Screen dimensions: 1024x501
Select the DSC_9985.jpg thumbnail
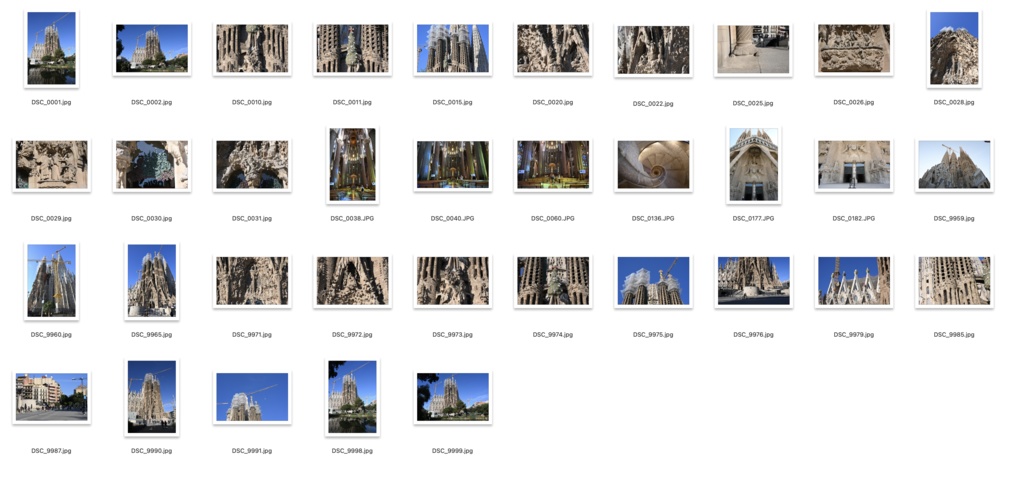953,282
